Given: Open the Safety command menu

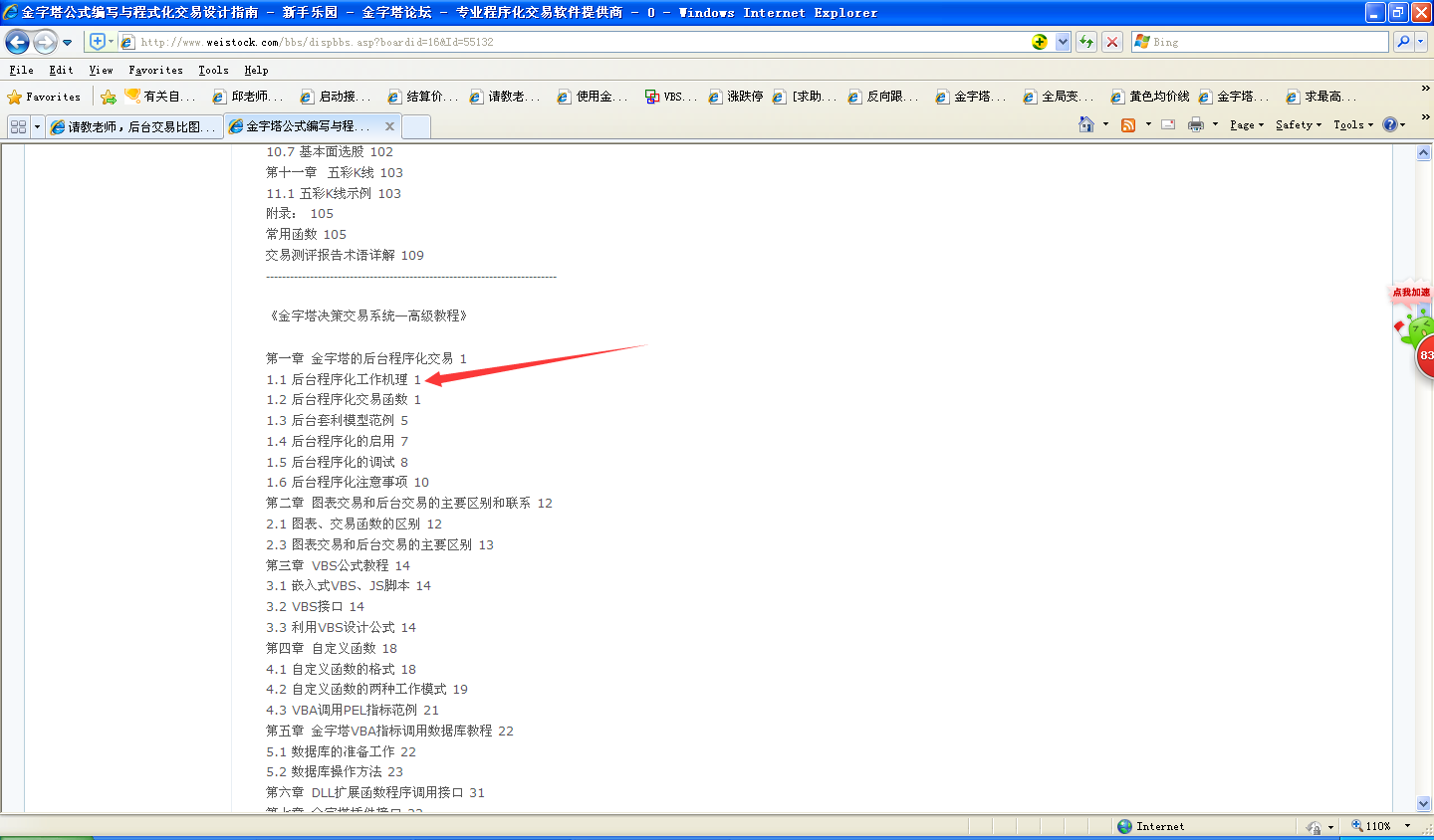Looking at the screenshot, I should point(1299,124).
